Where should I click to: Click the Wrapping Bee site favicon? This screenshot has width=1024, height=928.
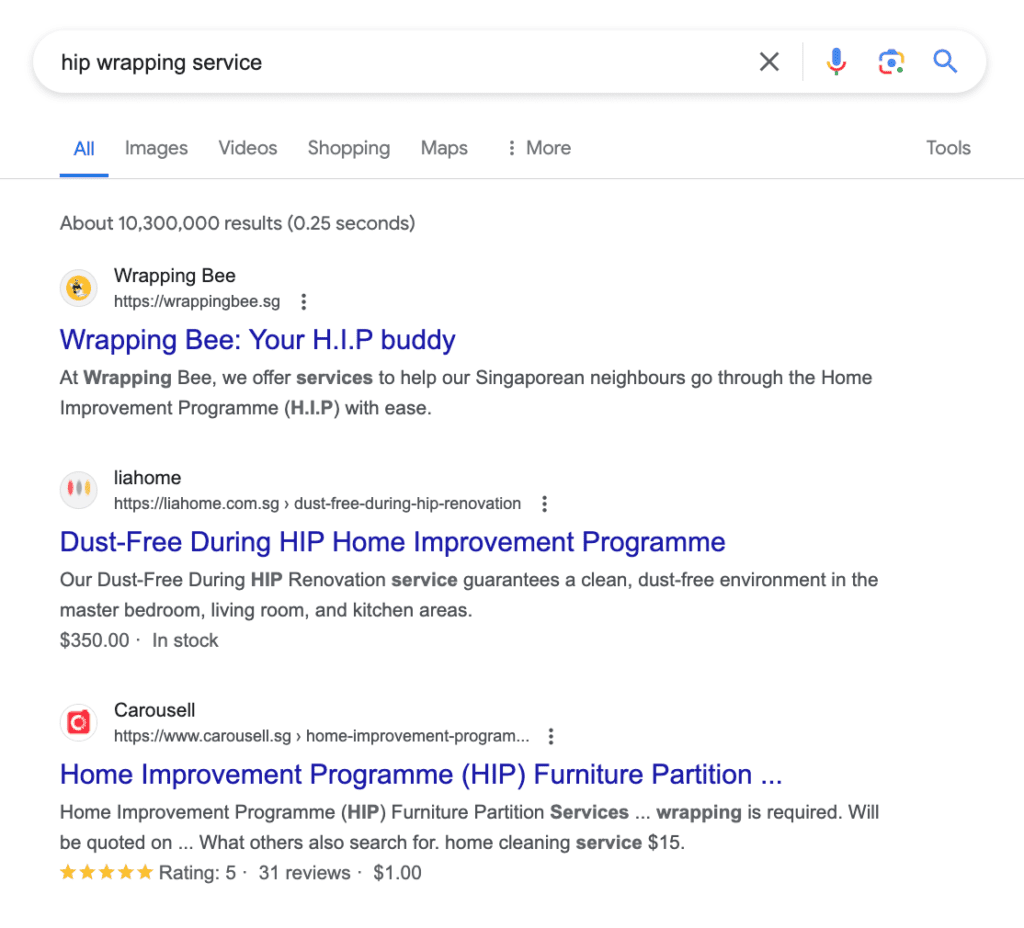point(78,289)
